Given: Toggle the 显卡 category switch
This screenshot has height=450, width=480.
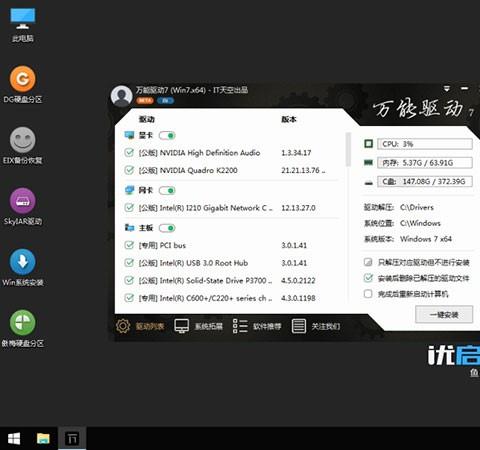Looking at the screenshot, I should click(x=167, y=136).
